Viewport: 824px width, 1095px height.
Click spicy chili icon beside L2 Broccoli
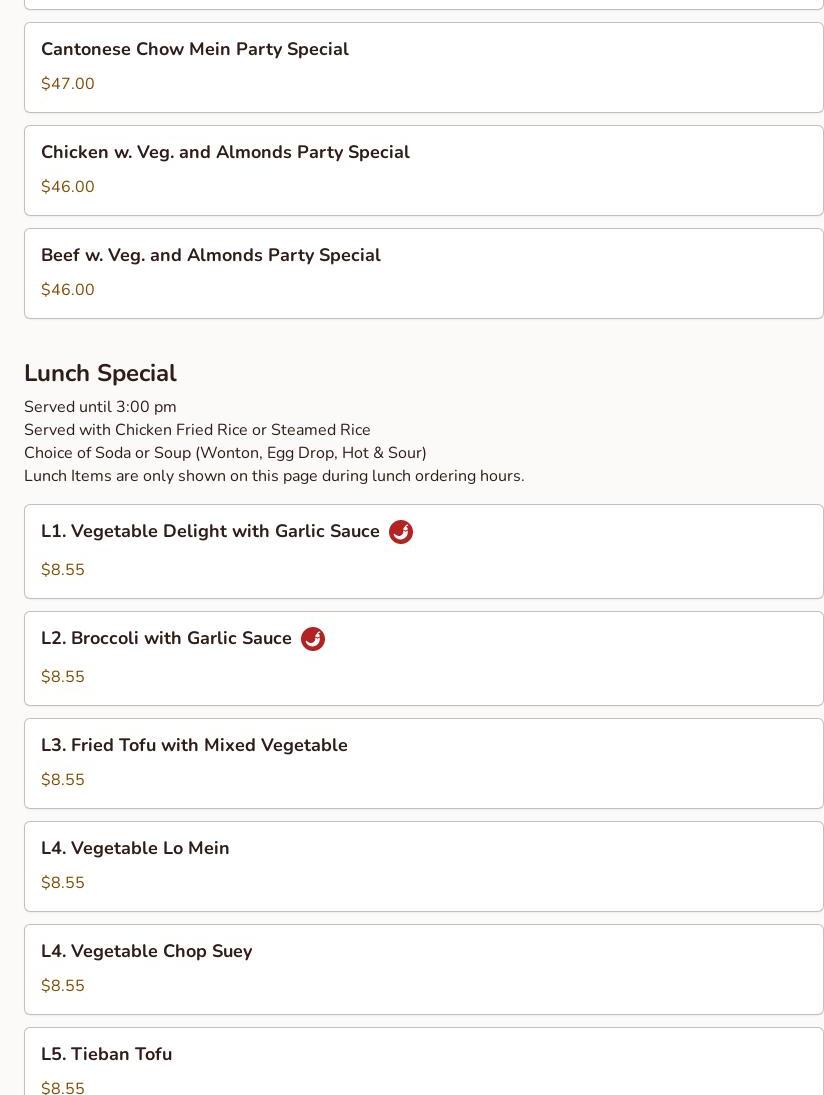(313, 639)
